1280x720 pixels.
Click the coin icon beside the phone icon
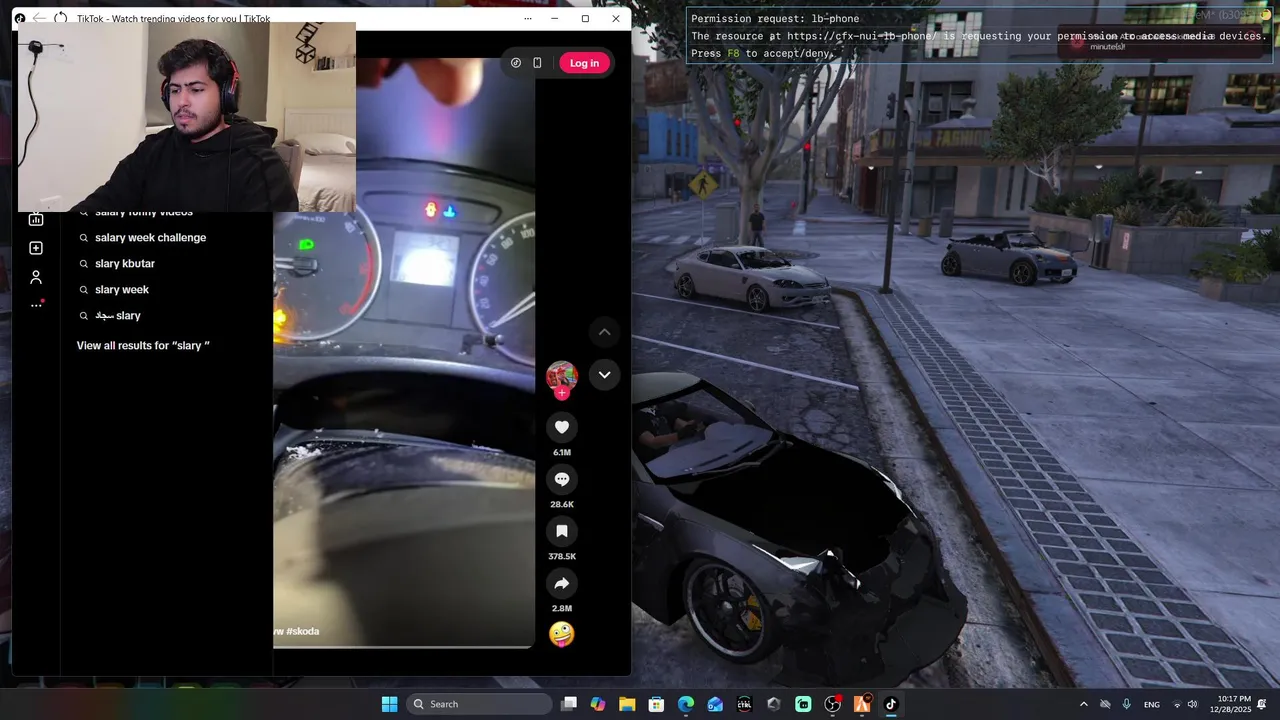pyautogui.click(x=516, y=63)
